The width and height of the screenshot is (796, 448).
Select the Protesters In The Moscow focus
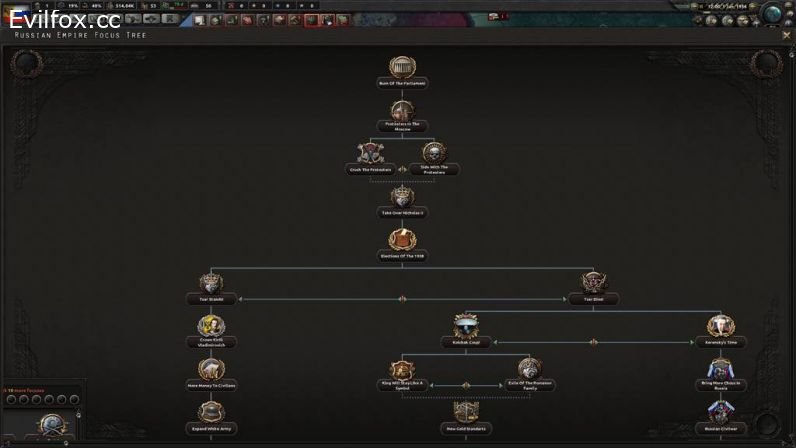[x=402, y=111]
